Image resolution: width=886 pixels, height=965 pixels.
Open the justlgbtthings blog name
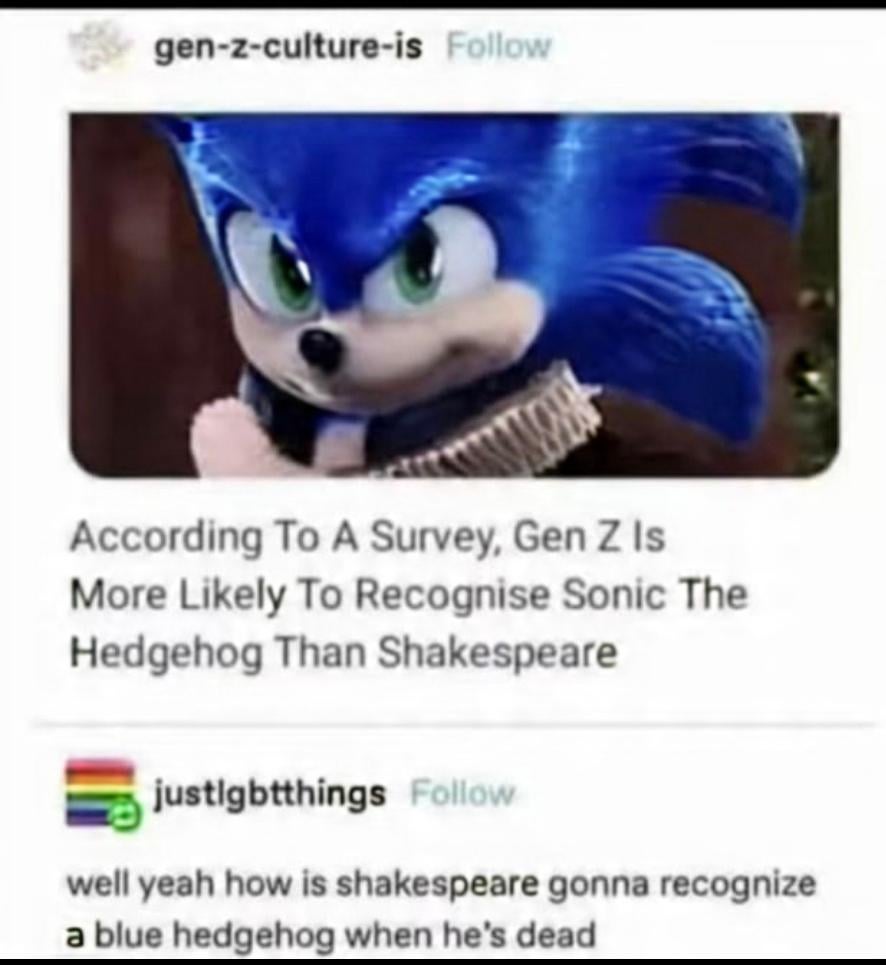[x=268, y=794]
